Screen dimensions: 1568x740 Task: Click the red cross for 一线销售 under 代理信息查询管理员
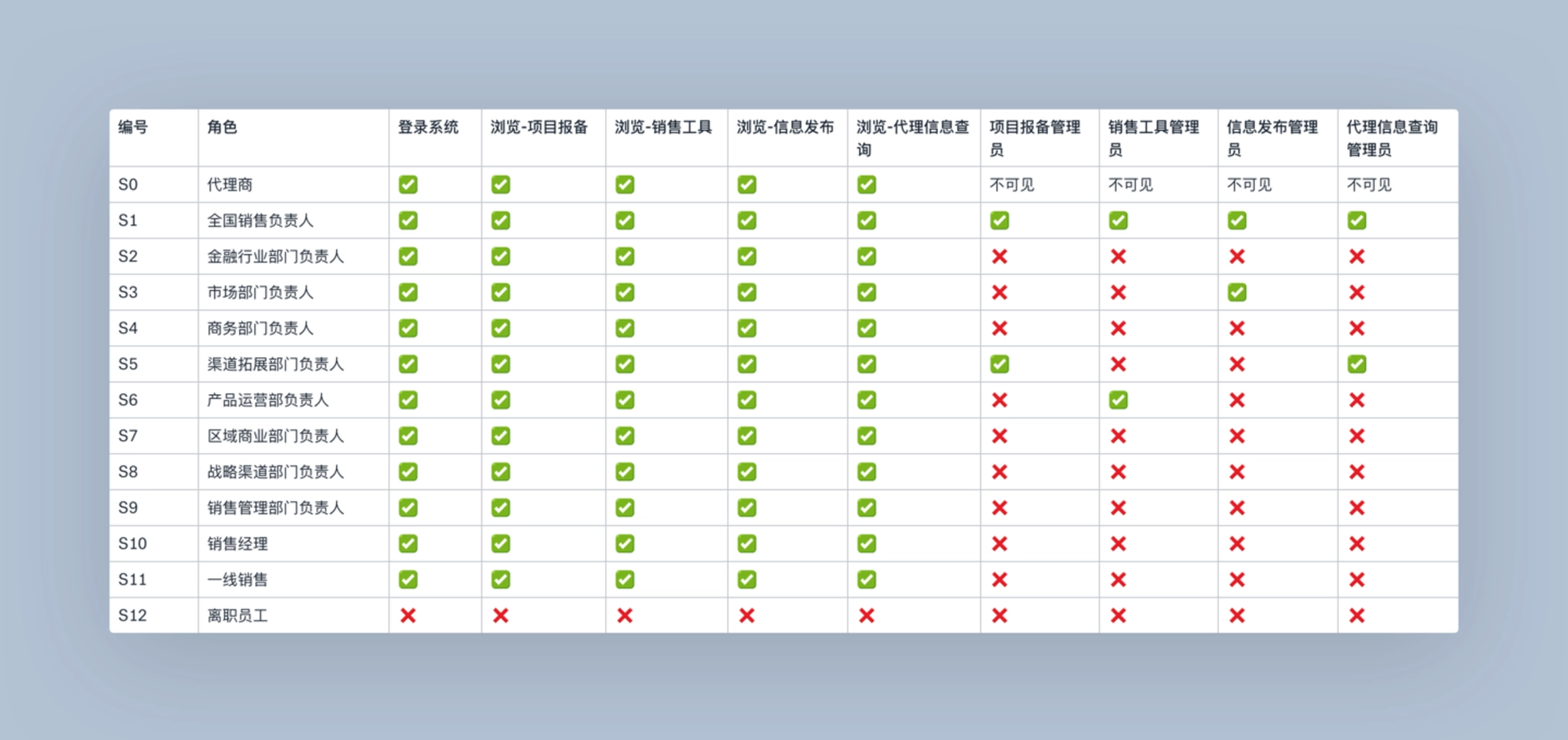(x=1357, y=579)
